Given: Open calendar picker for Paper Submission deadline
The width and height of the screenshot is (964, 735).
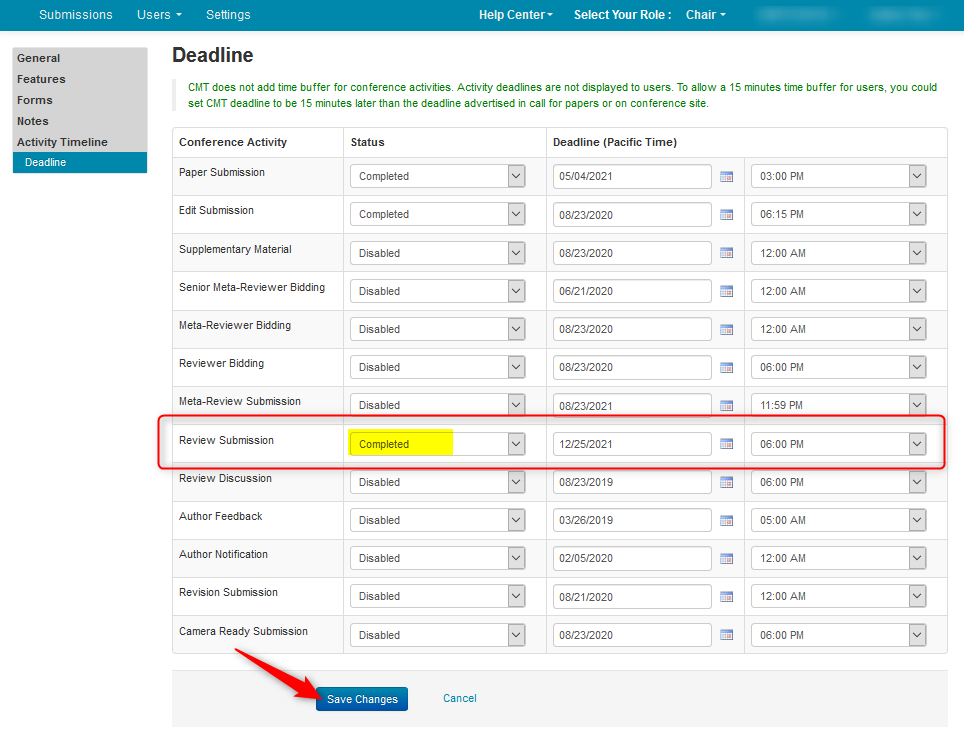Looking at the screenshot, I should point(727,177).
